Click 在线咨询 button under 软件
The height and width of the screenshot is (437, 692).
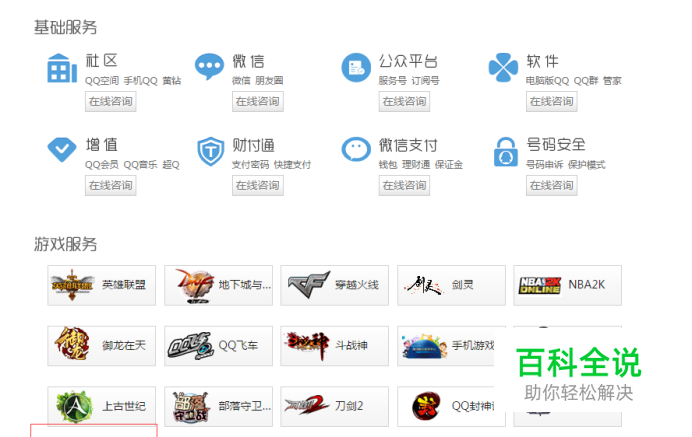(x=552, y=102)
